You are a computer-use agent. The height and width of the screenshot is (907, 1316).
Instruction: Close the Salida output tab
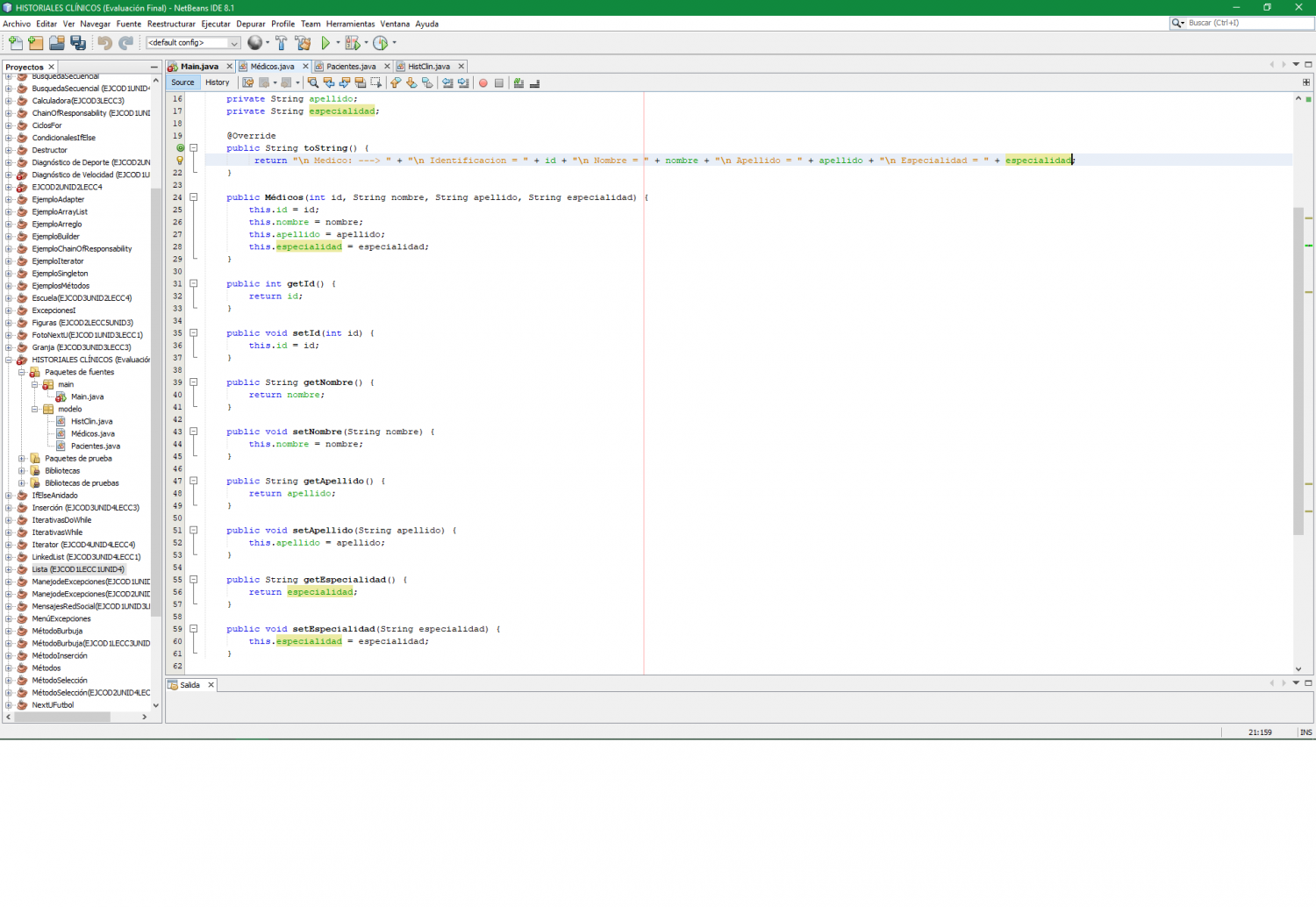[x=211, y=685]
